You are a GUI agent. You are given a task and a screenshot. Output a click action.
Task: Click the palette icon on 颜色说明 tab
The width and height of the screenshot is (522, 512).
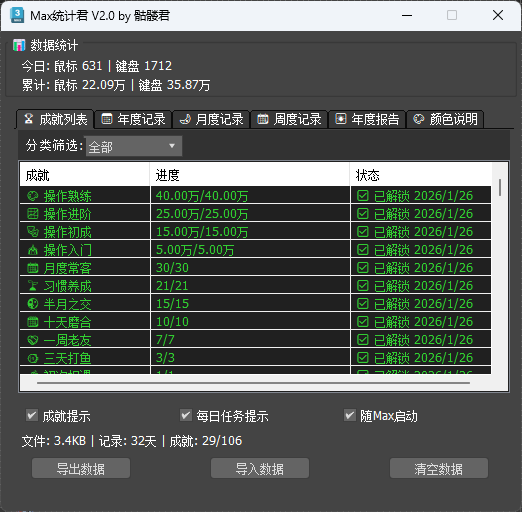[x=419, y=119]
